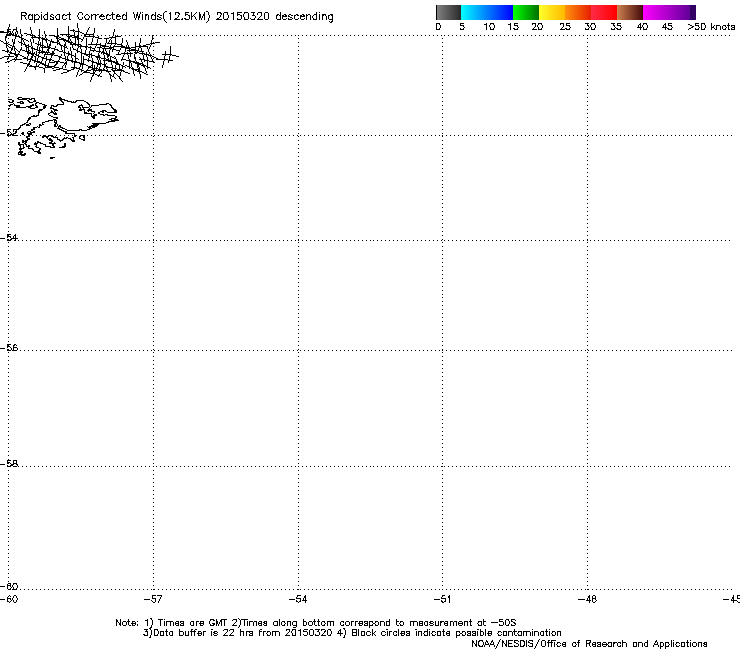Click the Falkland Islands coastline outline
Viewport: 740px width, 650px height.
click(x=63, y=127)
